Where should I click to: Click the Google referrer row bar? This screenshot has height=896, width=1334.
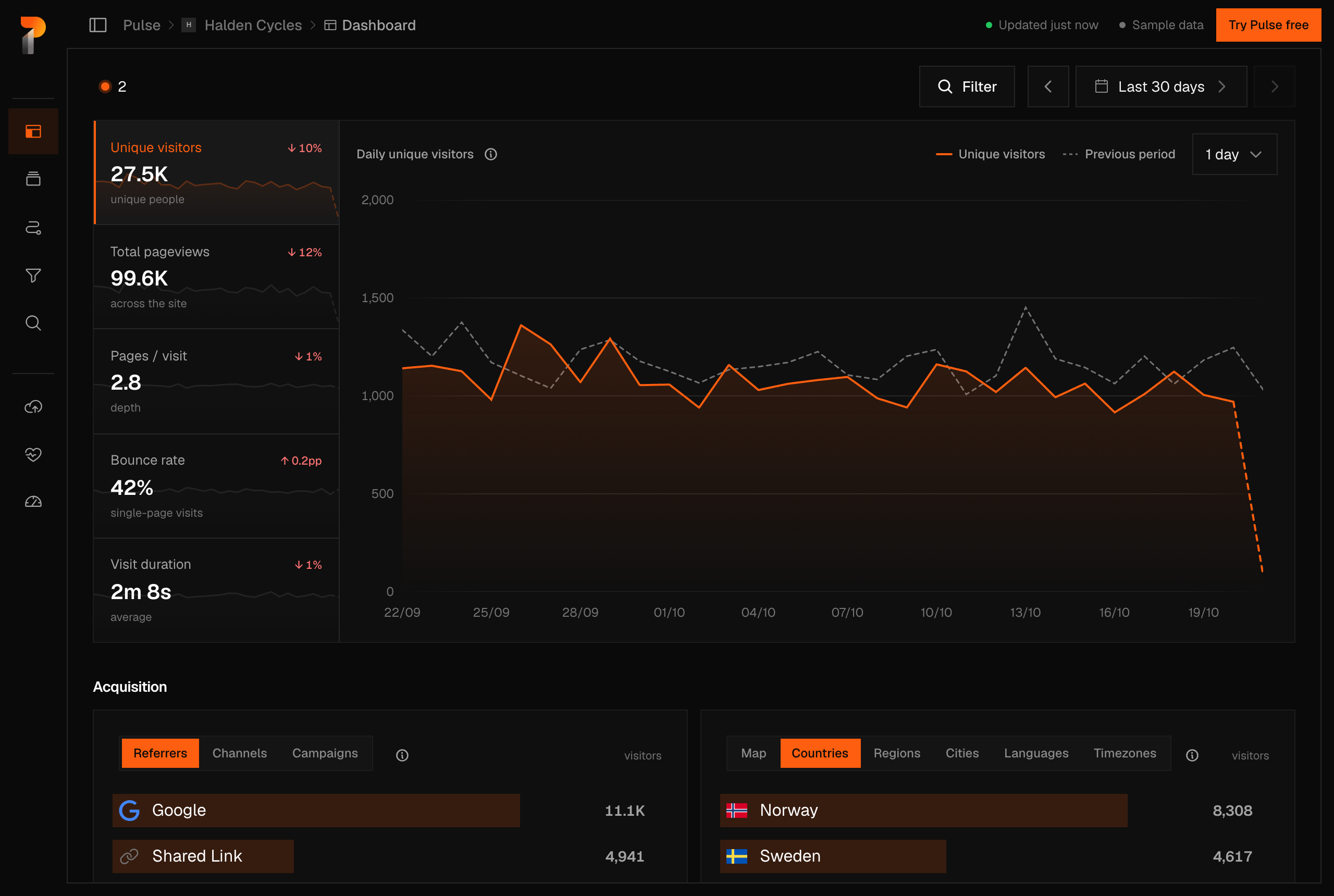coord(316,810)
